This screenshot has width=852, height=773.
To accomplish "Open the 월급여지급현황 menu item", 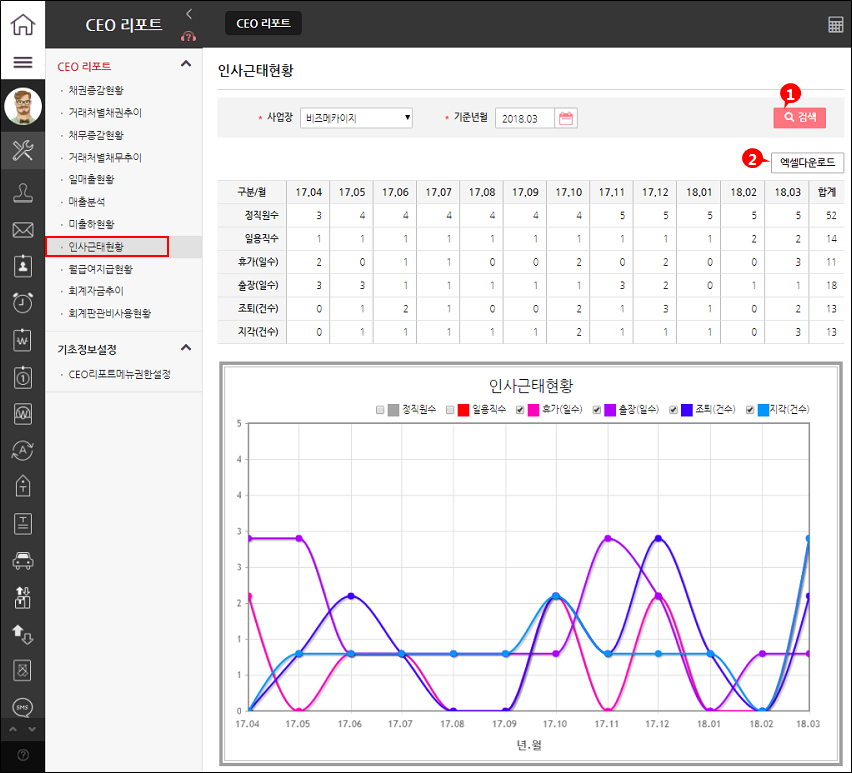I will 101,269.
